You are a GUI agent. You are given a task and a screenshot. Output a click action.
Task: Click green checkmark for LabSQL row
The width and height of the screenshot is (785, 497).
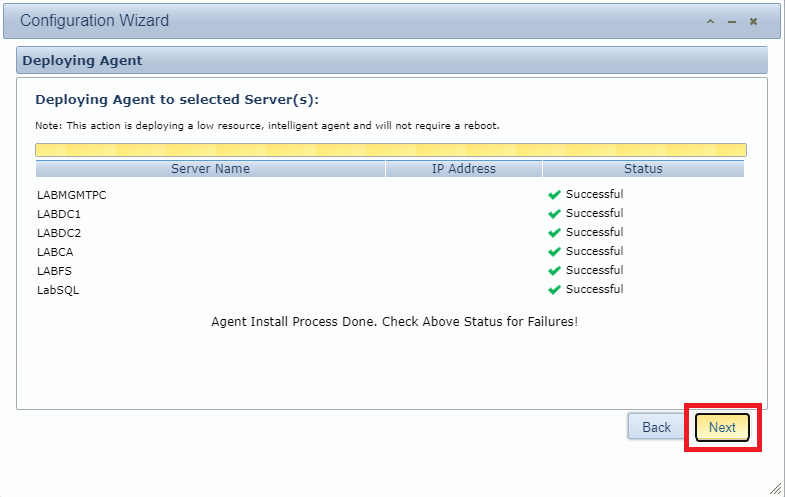tap(554, 290)
